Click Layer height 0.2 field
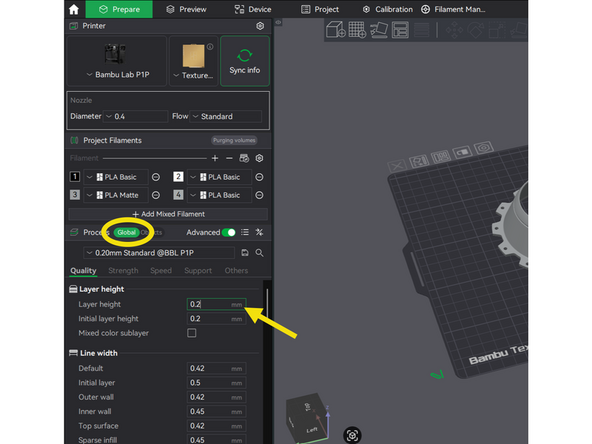The width and height of the screenshot is (592, 444). (216, 304)
